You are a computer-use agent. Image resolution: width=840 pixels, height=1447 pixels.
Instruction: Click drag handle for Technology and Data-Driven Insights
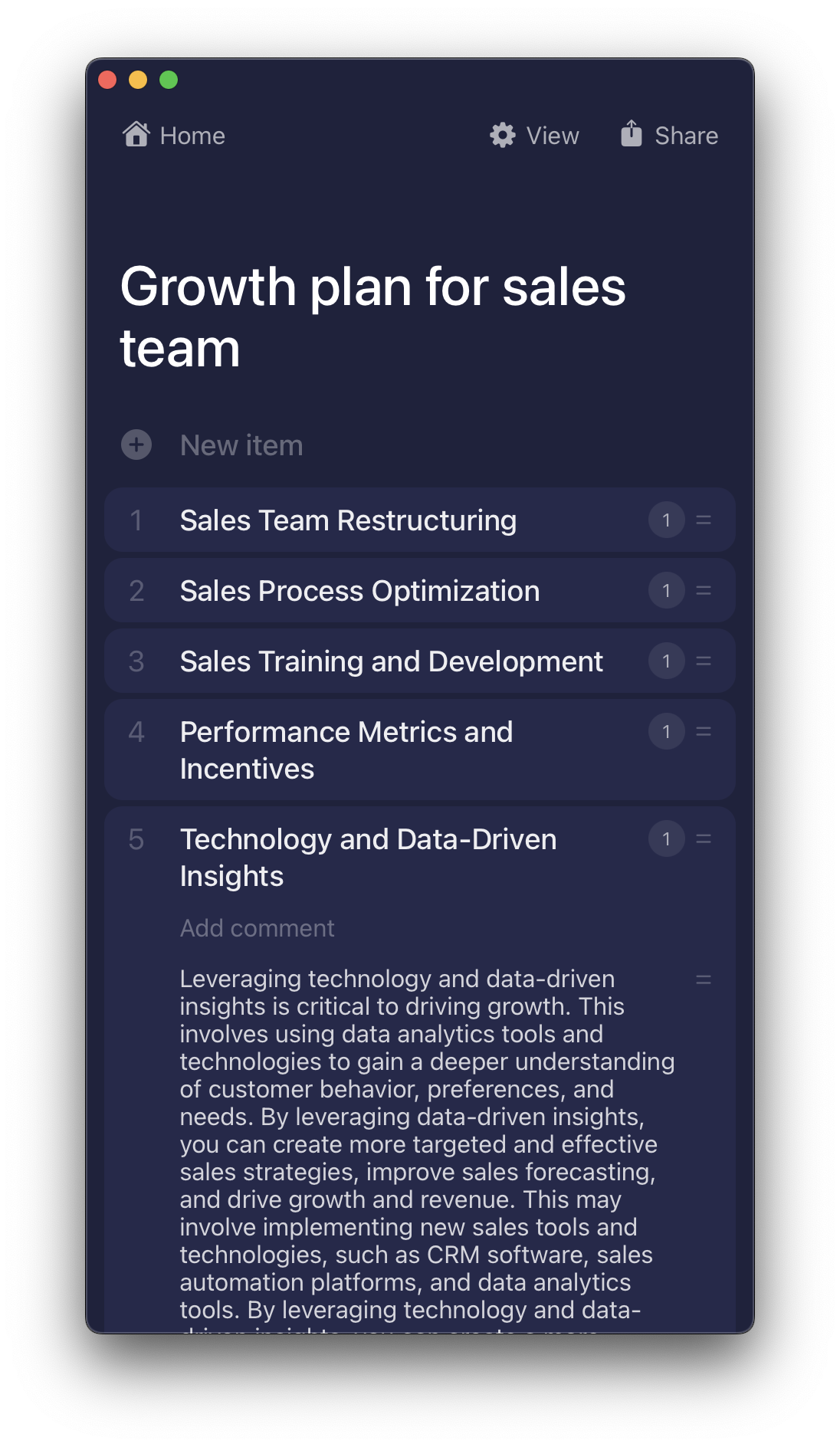pos(704,839)
